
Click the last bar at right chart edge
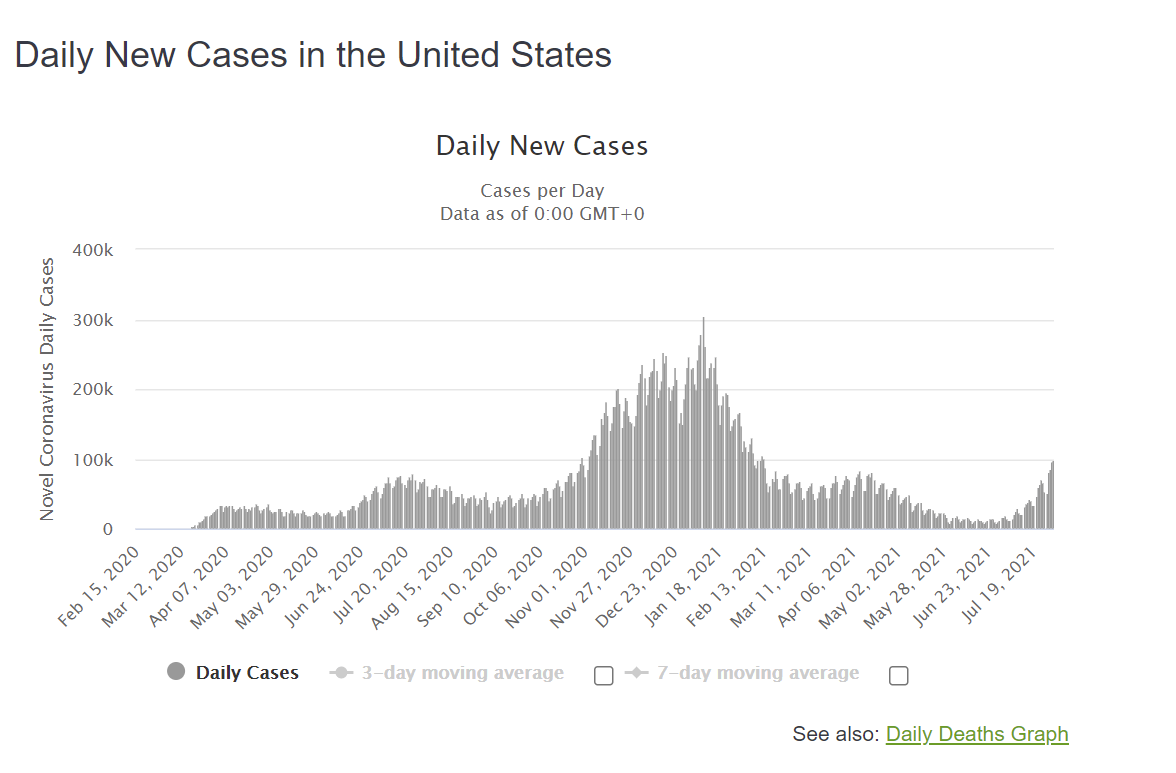pyautogui.click(x=1052, y=495)
